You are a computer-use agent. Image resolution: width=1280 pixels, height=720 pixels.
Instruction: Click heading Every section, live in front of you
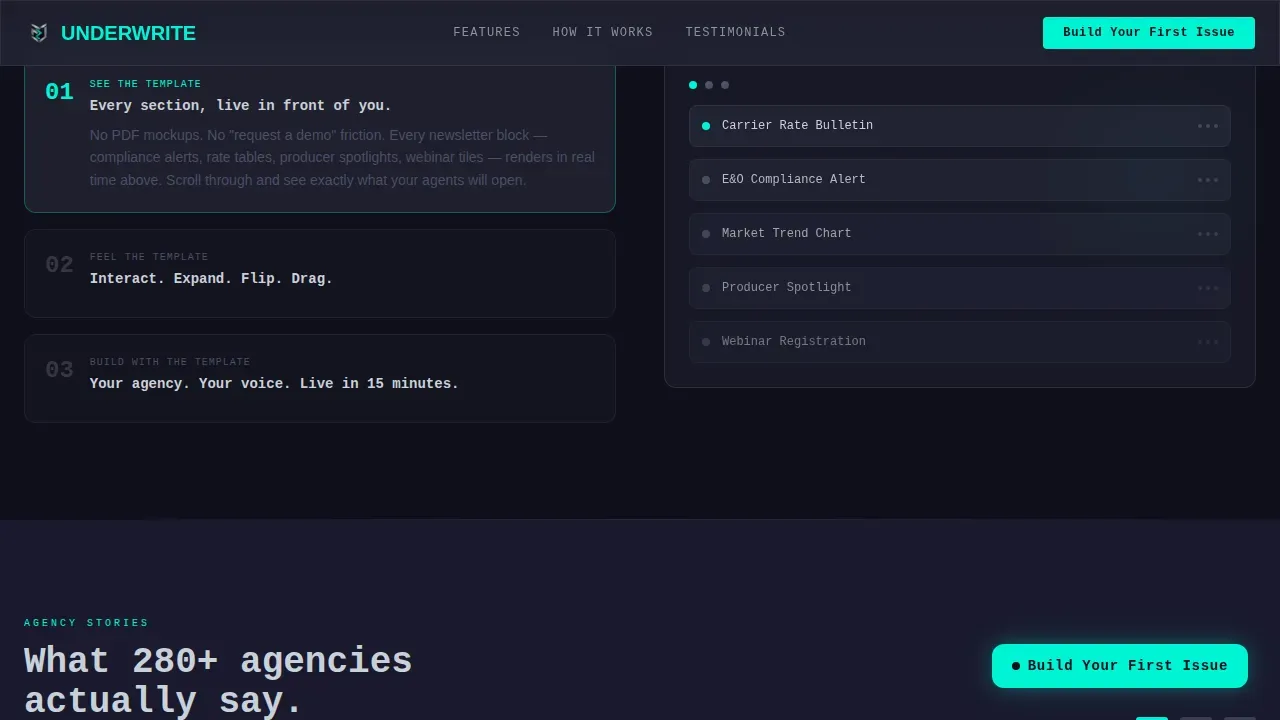coord(240,105)
